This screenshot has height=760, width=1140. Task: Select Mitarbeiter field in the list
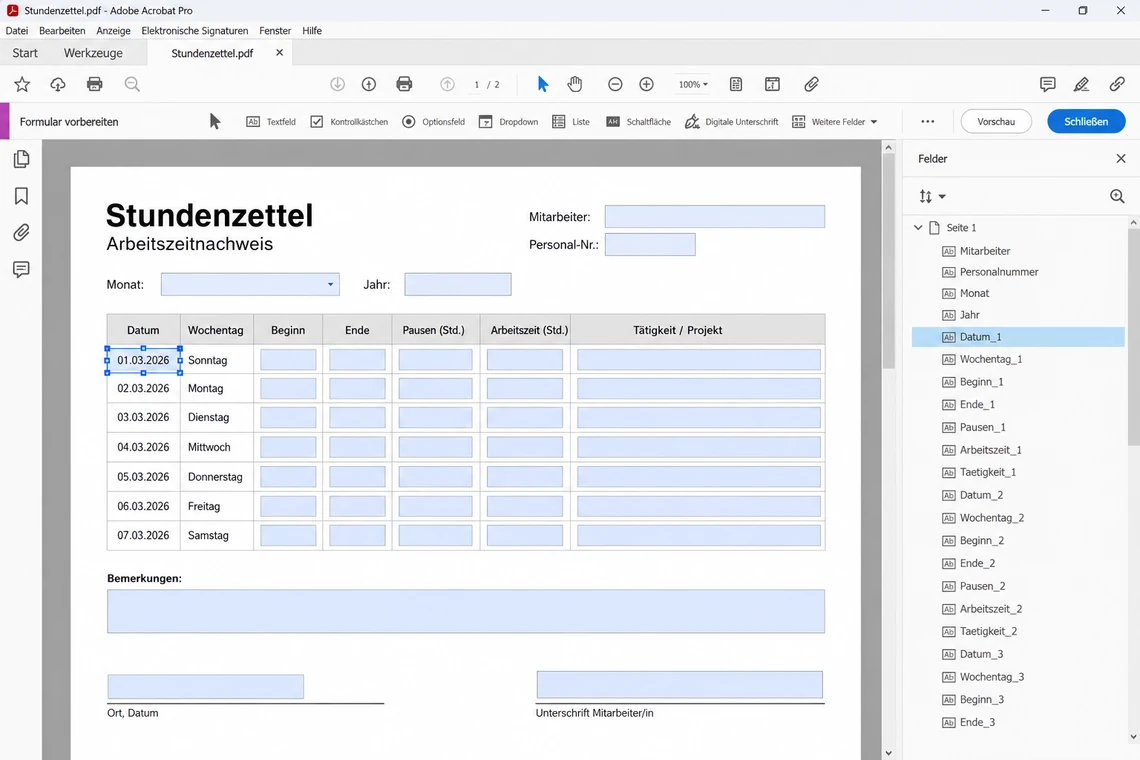pos(1018,251)
